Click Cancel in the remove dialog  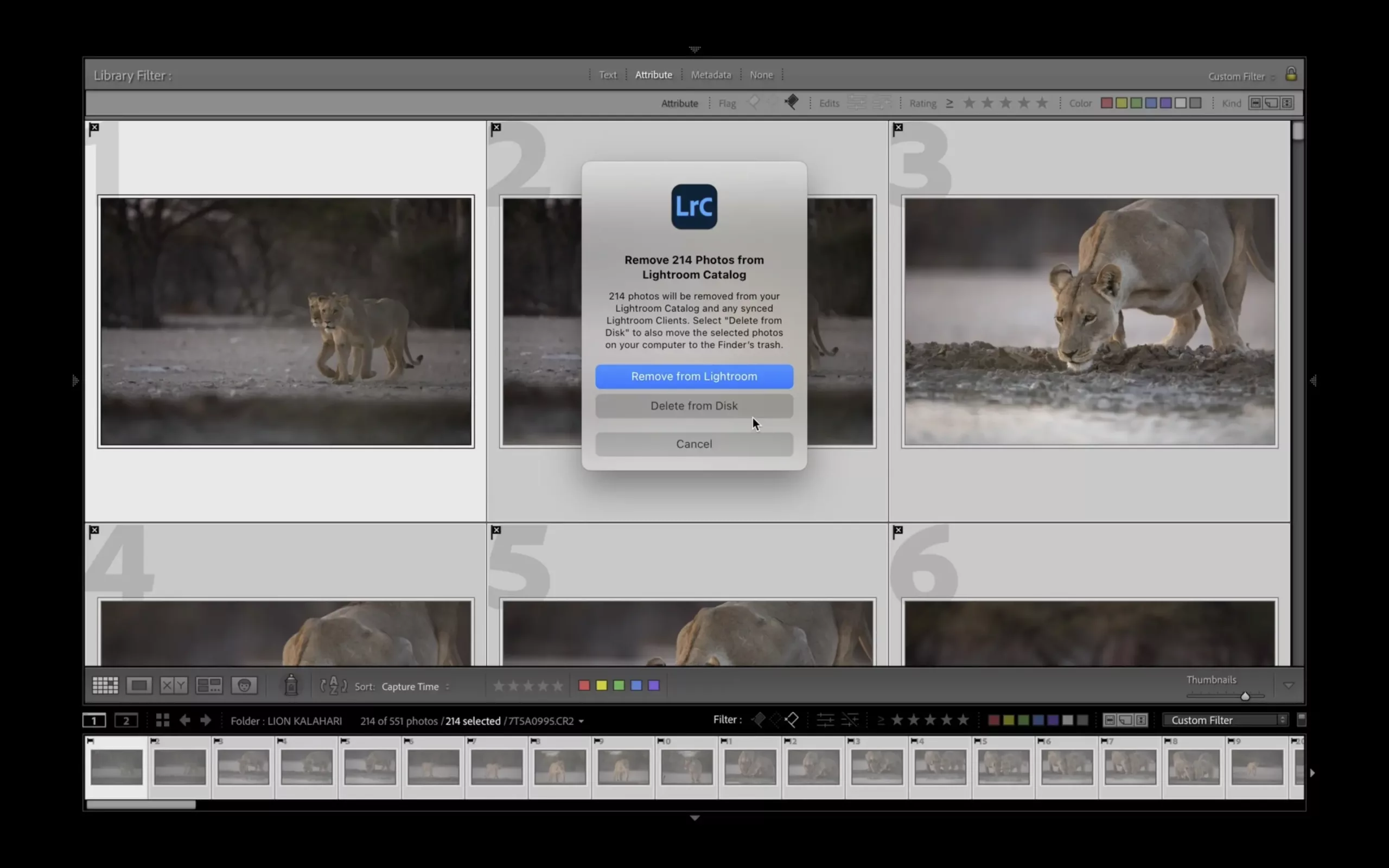(x=694, y=444)
